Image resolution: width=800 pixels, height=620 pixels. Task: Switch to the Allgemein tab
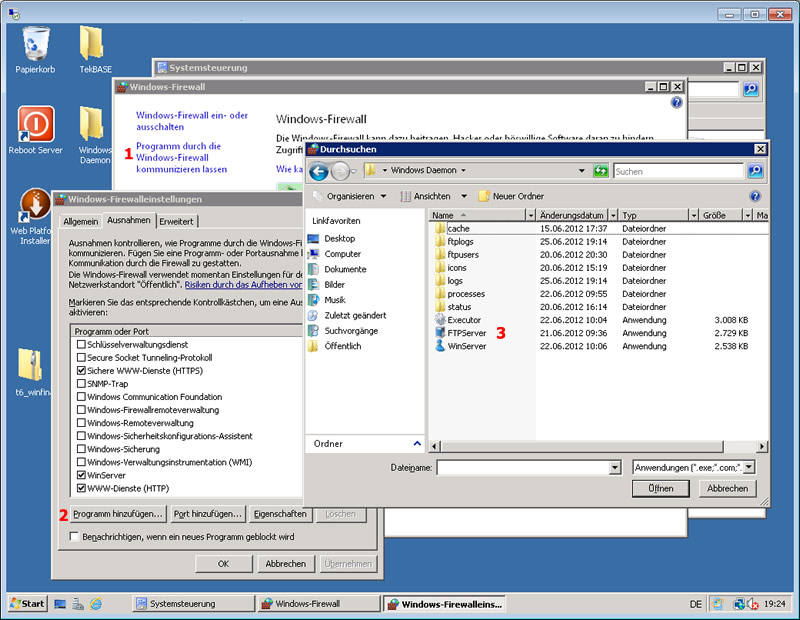[x=81, y=221]
